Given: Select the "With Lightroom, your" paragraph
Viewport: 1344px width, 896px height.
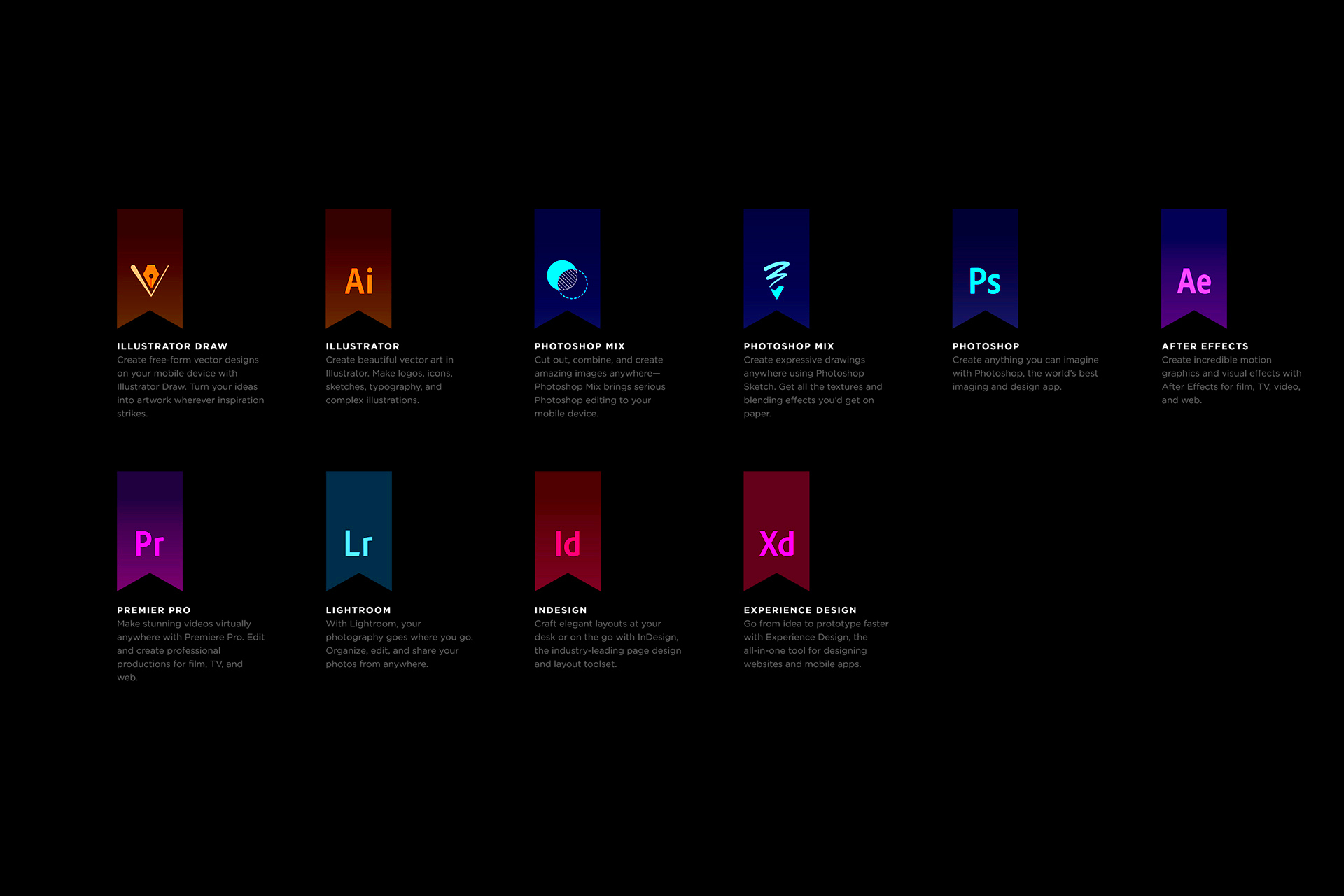Looking at the screenshot, I should click(x=399, y=644).
